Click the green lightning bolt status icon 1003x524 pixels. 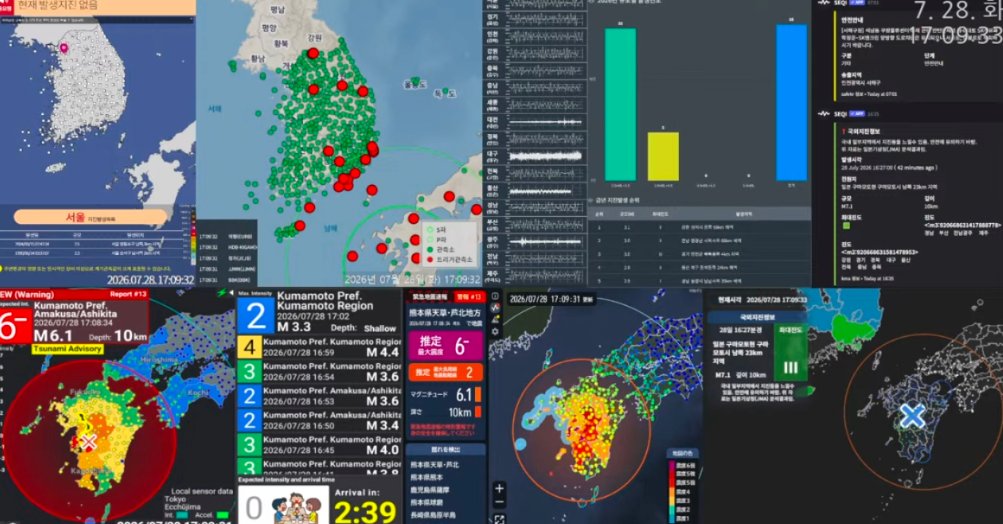point(221,293)
